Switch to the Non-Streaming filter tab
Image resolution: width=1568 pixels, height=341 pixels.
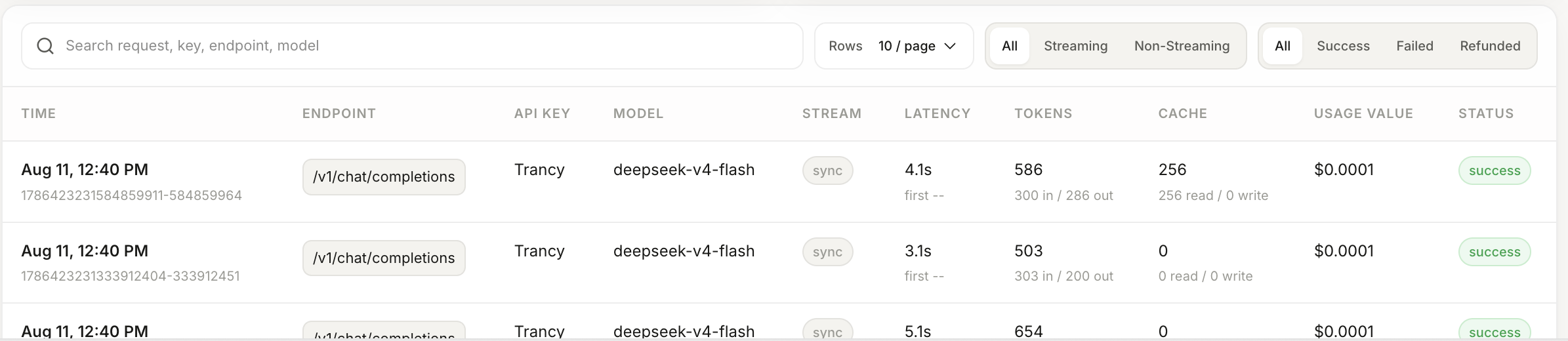pos(1182,46)
